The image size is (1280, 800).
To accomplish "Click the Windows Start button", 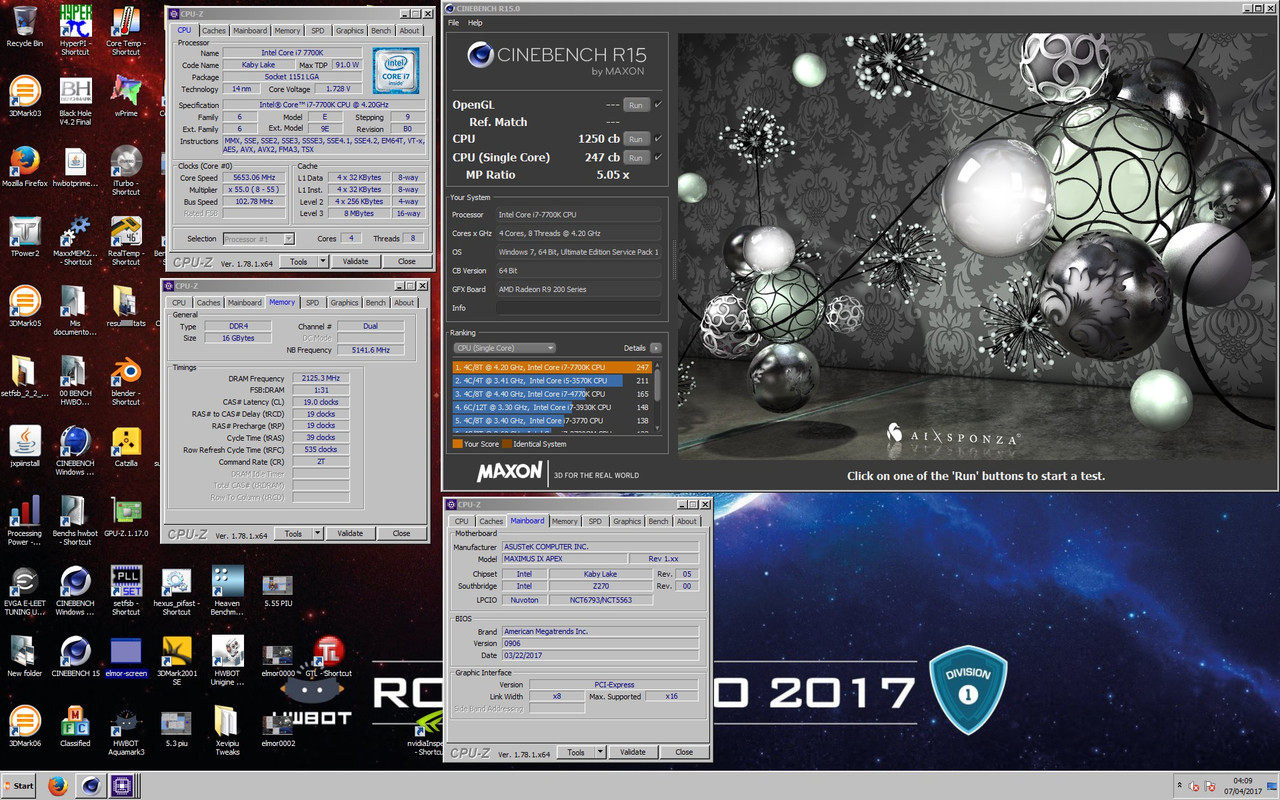I will pos(20,786).
